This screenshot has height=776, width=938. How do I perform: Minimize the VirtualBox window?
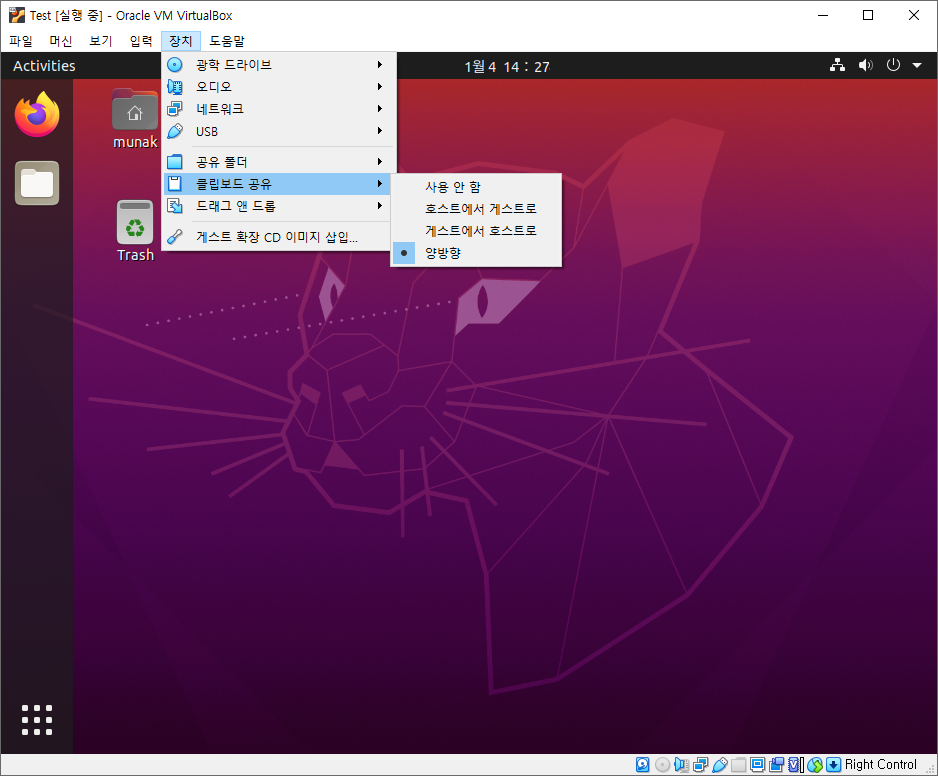[x=823, y=16]
